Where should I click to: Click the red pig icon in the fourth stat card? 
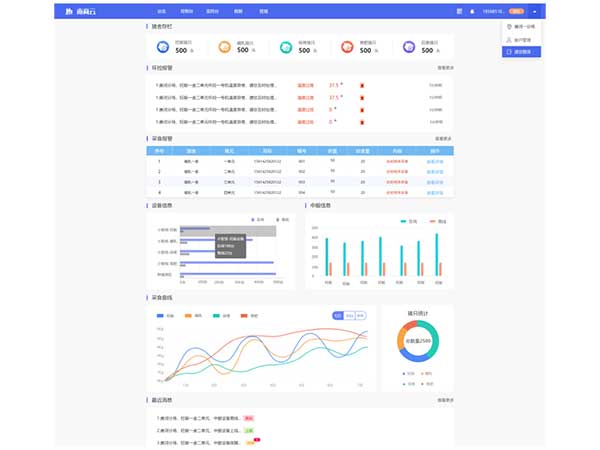(348, 46)
